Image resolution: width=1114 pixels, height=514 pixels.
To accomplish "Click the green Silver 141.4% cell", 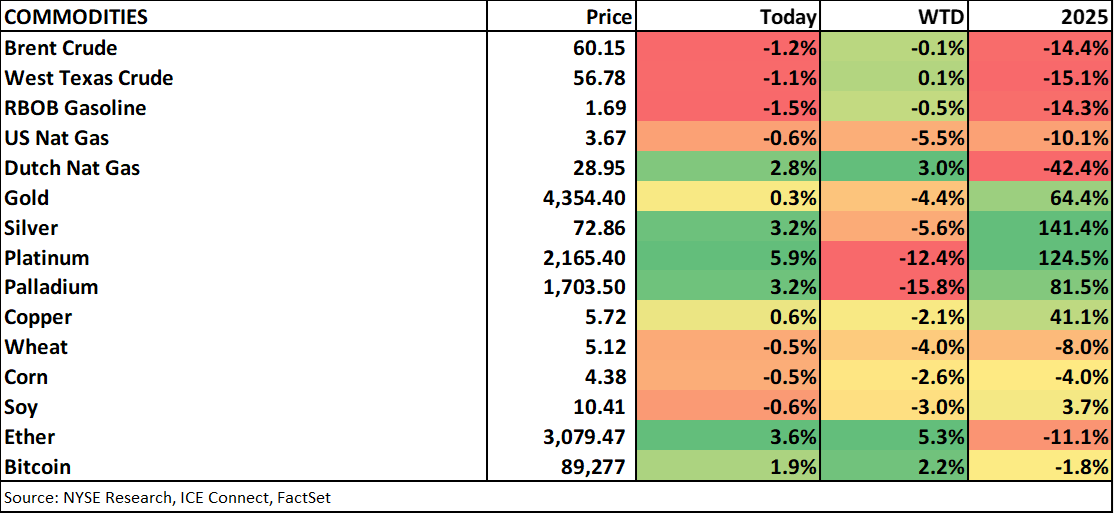I will tap(1040, 228).
